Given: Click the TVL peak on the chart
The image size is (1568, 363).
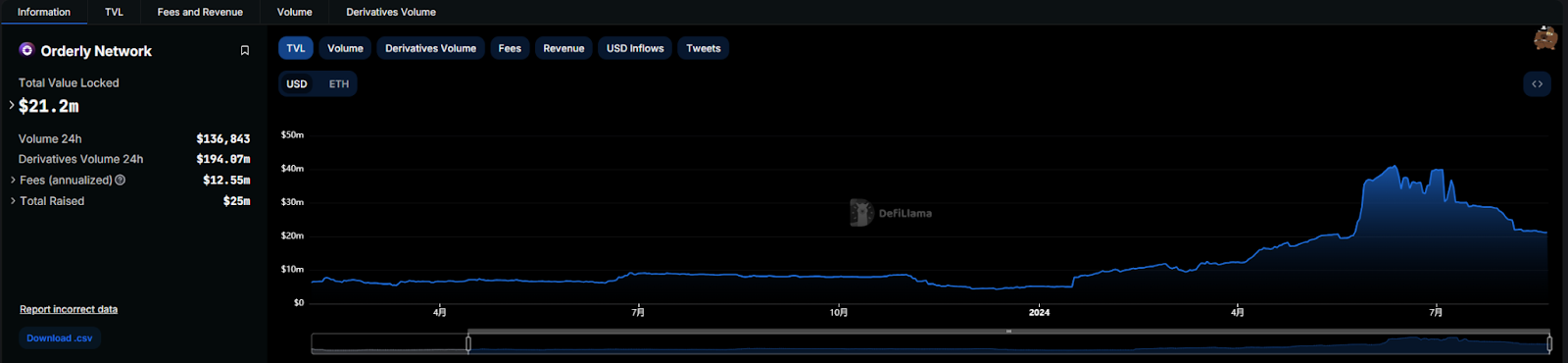Looking at the screenshot, I should click(x=1395, y=166).
